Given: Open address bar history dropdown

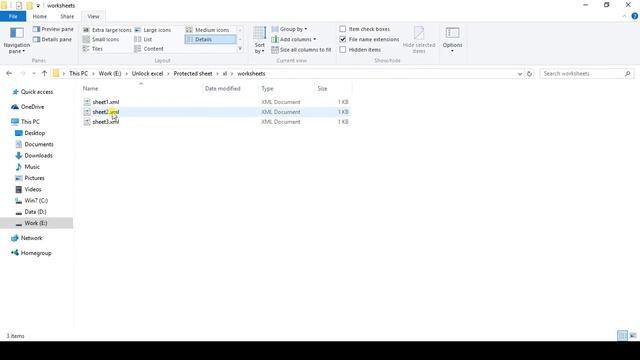Looking at the screenshot, I should click(x=520, y=74).
